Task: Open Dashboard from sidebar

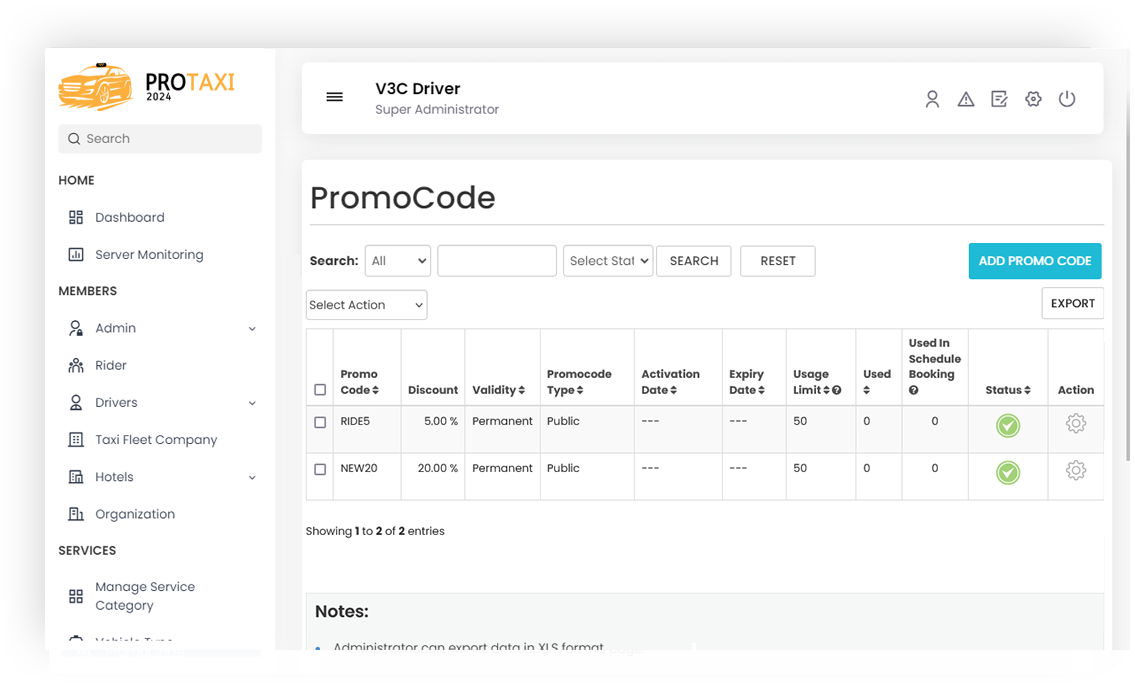Action: pos(130,217)
